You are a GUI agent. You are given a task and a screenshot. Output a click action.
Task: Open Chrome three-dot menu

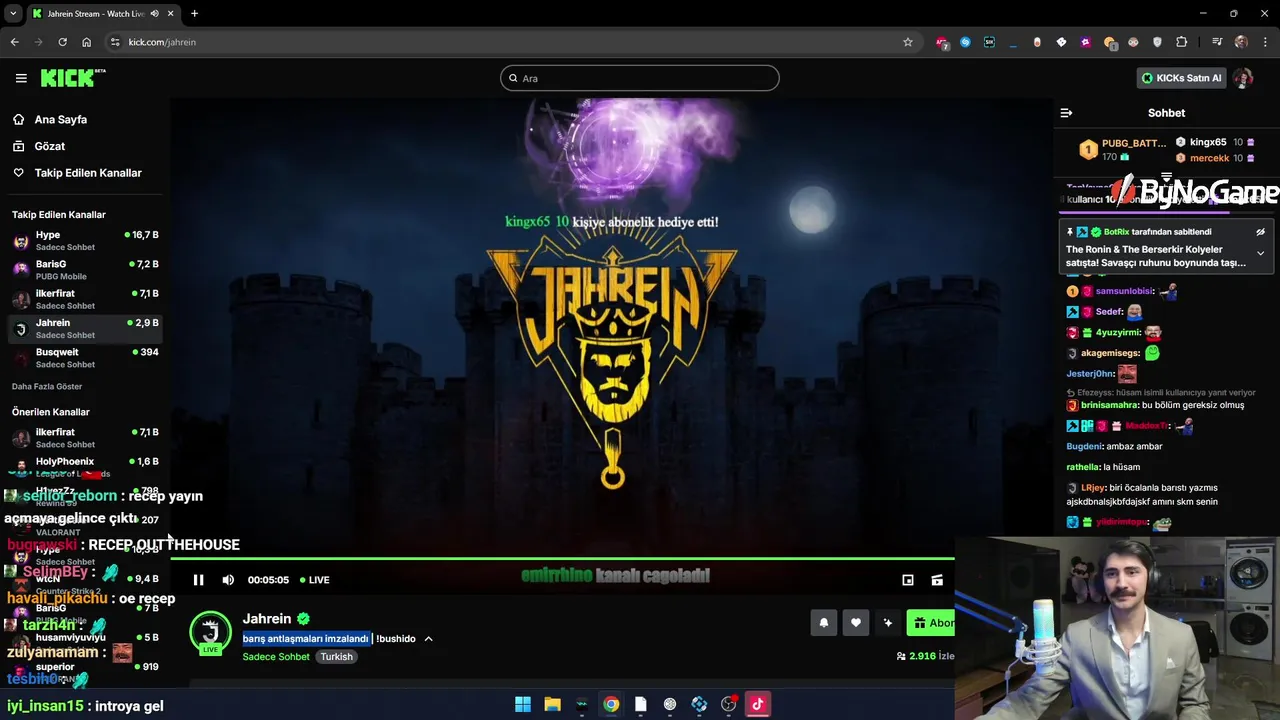pyautogui.click(x=1265, y=42)
